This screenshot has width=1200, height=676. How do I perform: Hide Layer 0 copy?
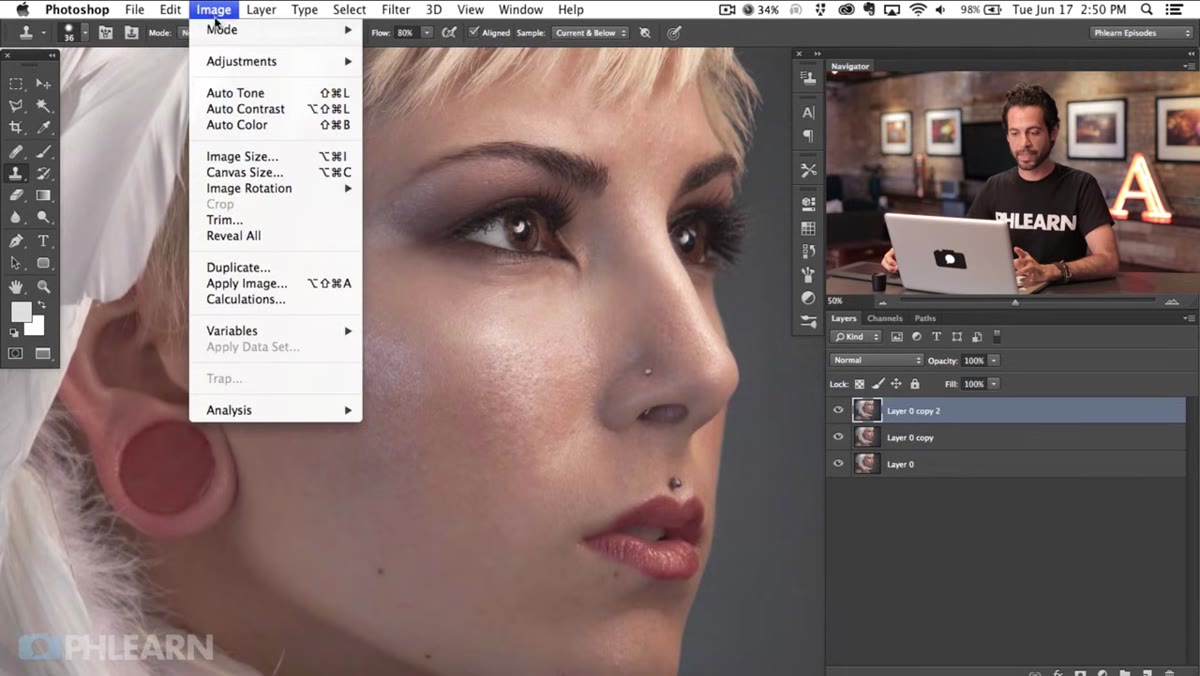click(838, 437)
